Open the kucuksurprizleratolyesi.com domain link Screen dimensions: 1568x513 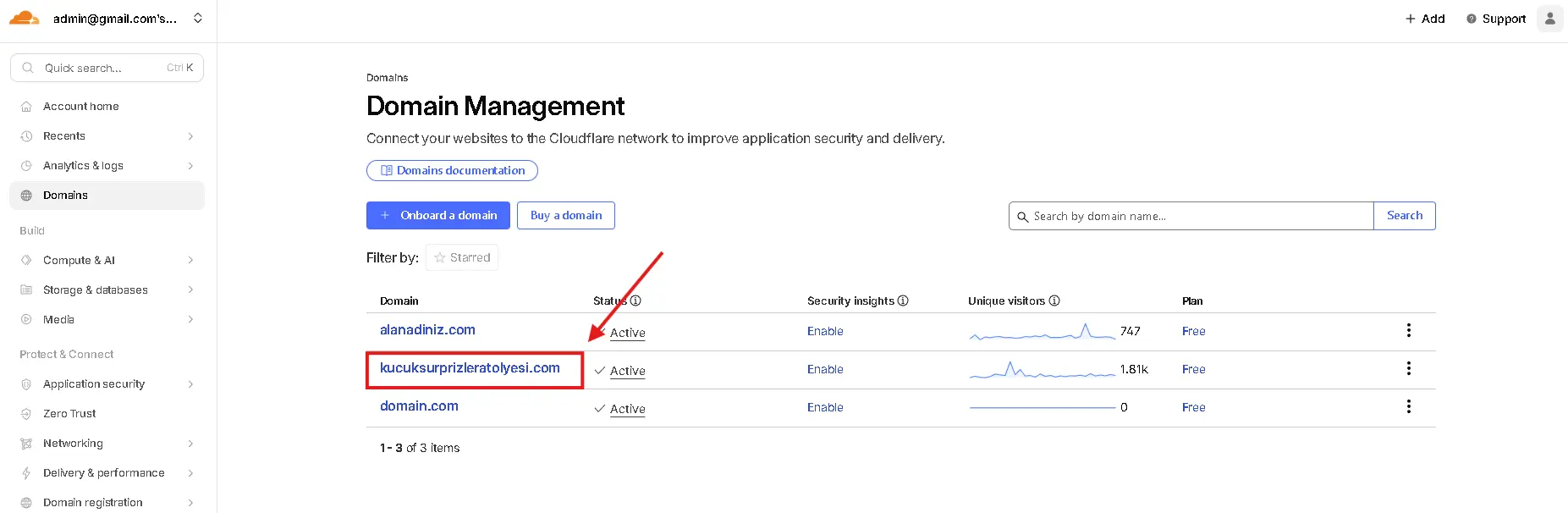[470, 367]
